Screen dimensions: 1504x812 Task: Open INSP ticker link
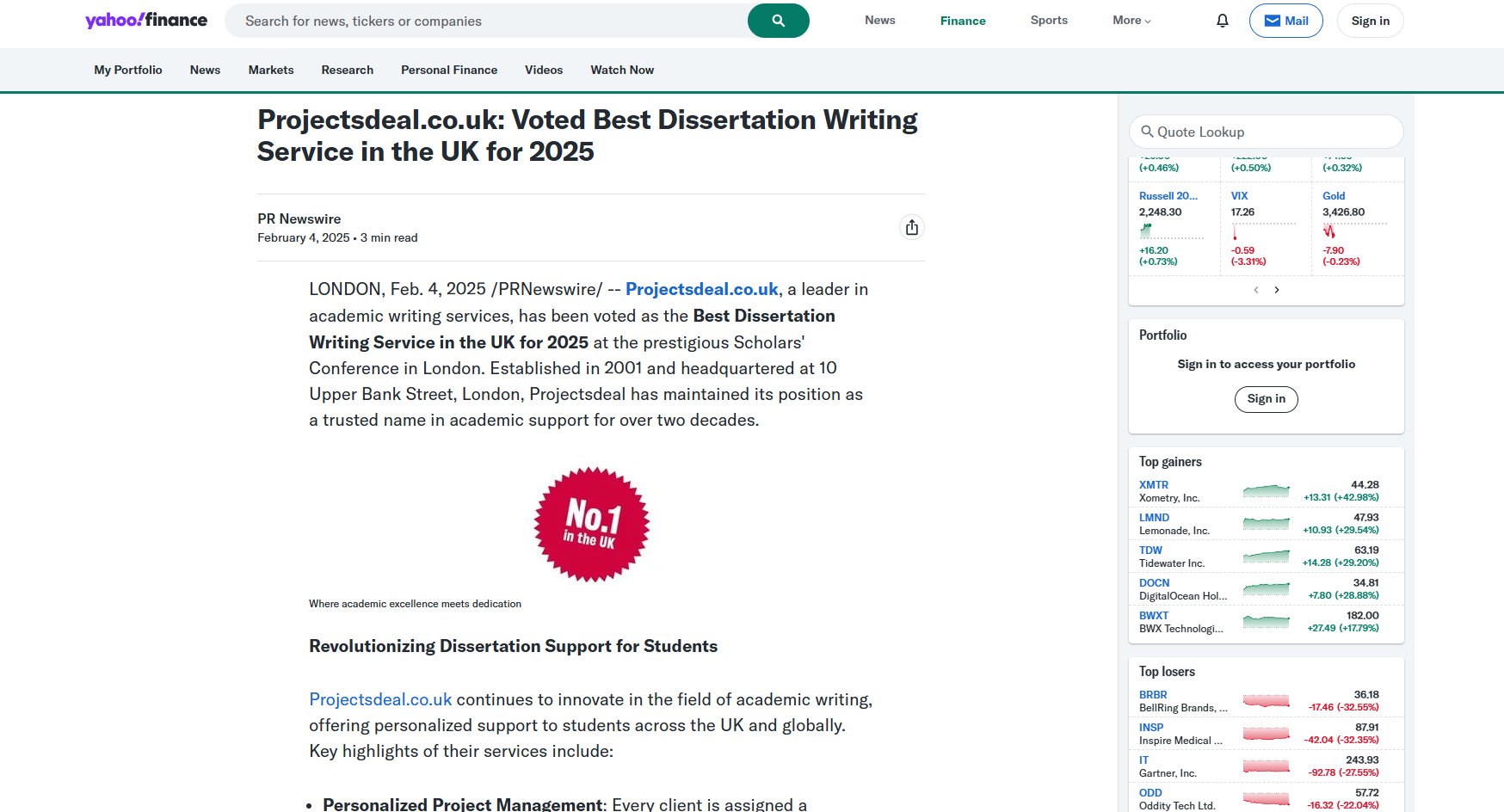[x=1151, y=728]
